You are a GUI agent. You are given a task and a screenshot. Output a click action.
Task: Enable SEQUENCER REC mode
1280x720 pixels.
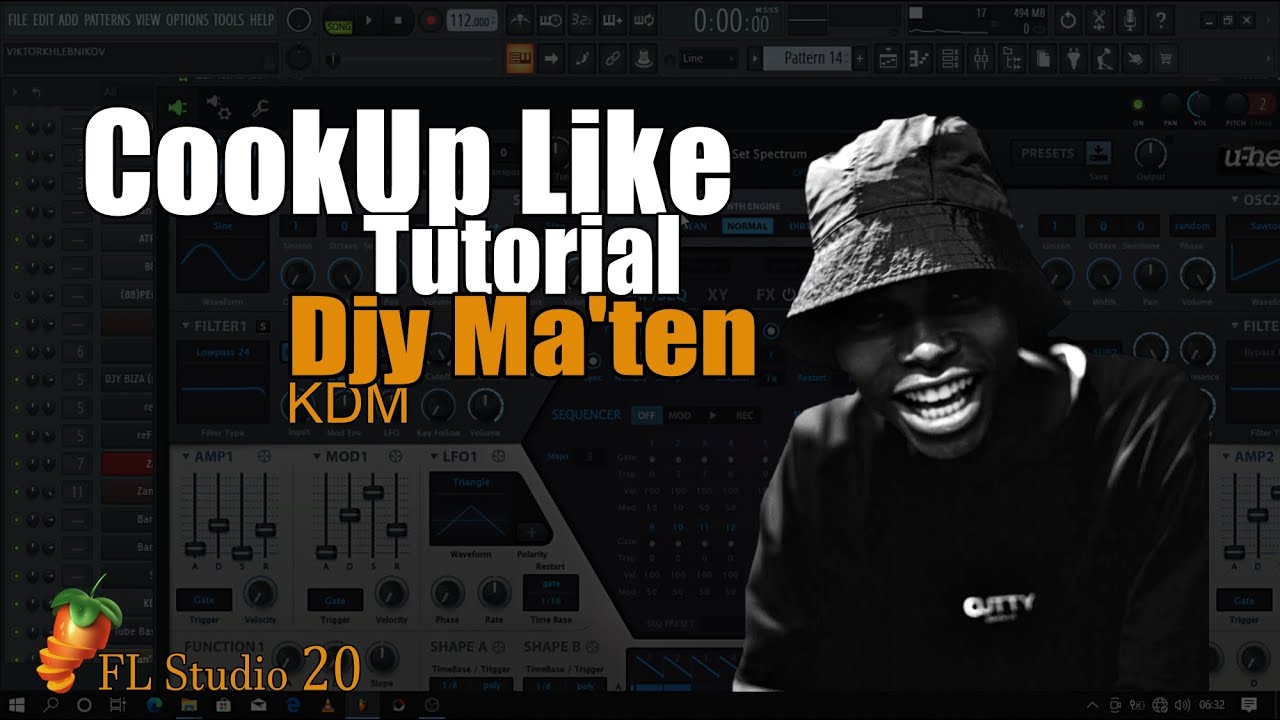click(744, 415)
